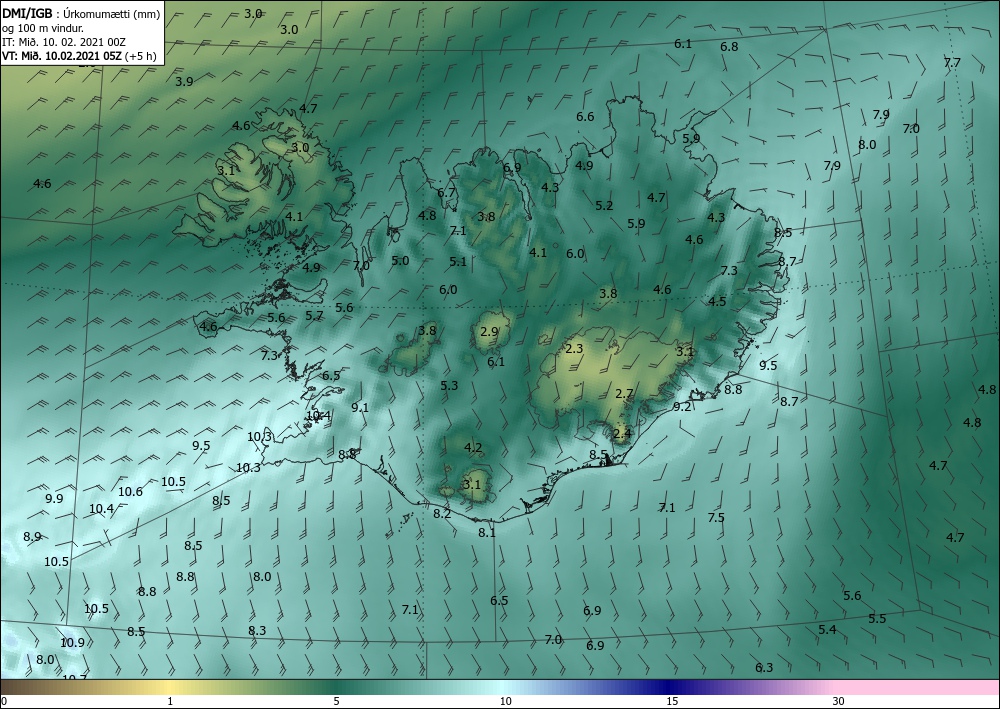Select the '6.3' value on the map
1000x709 pixels.
click(x=764, y=668)
